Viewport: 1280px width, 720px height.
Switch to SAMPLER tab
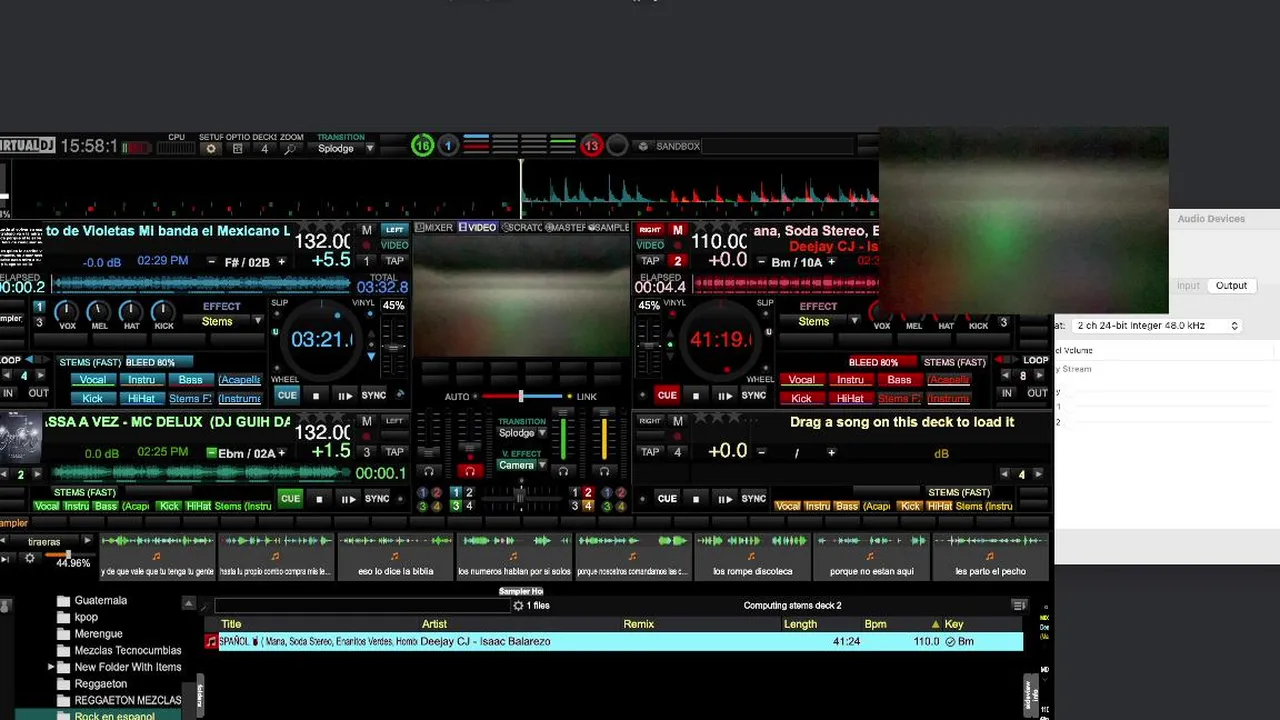(x=608, y=228)
